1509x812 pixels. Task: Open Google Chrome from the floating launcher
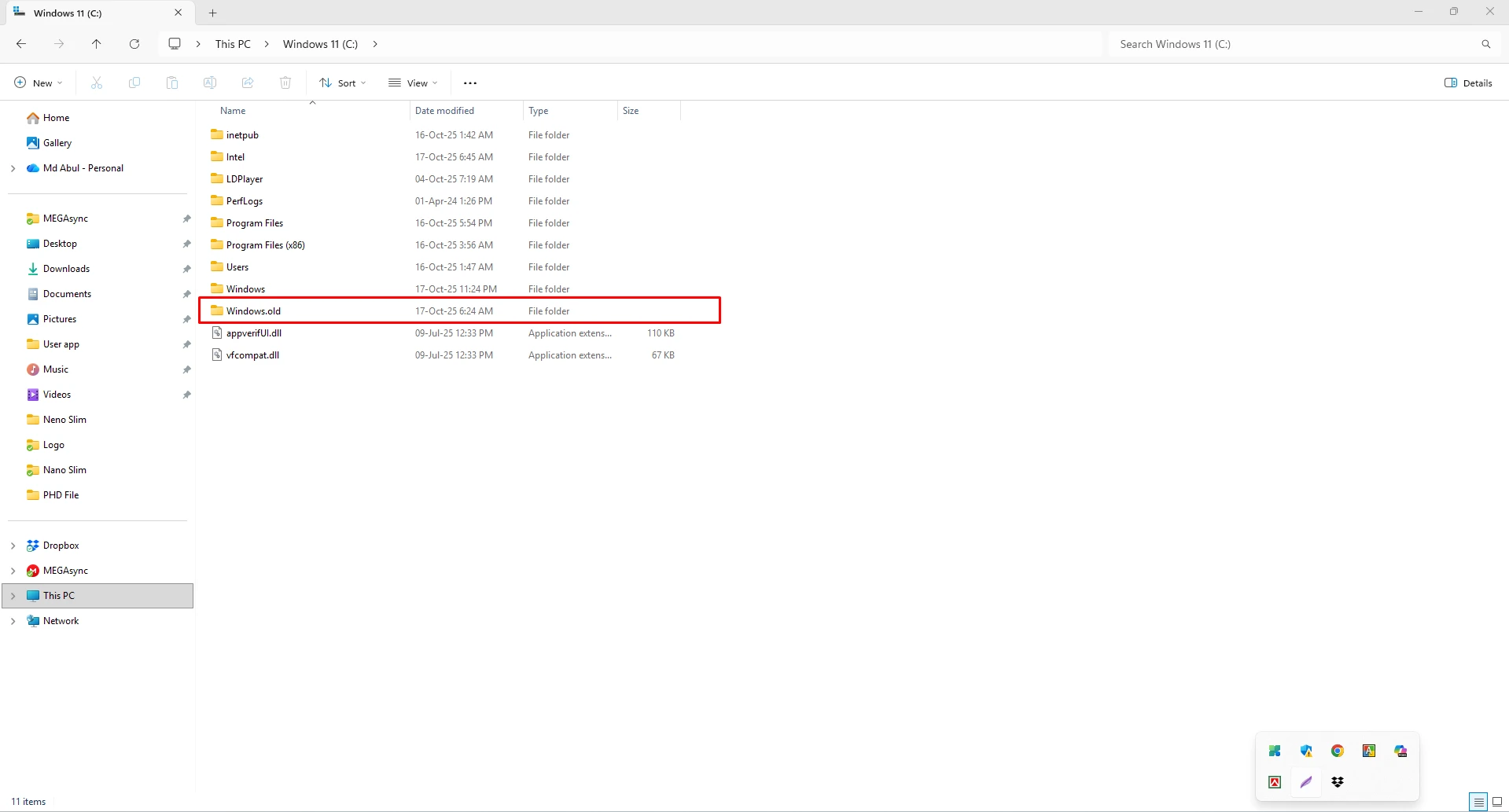tap(1337, 751)
